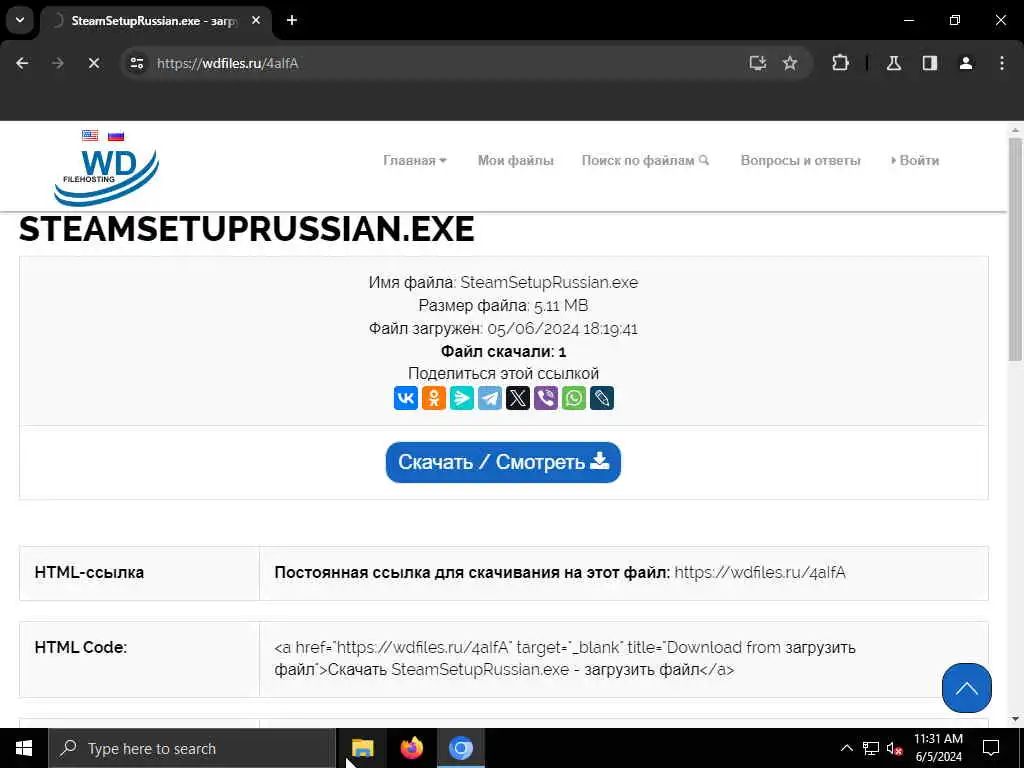Open a new browser tab

pyautogui.click(x=292, y=20)
